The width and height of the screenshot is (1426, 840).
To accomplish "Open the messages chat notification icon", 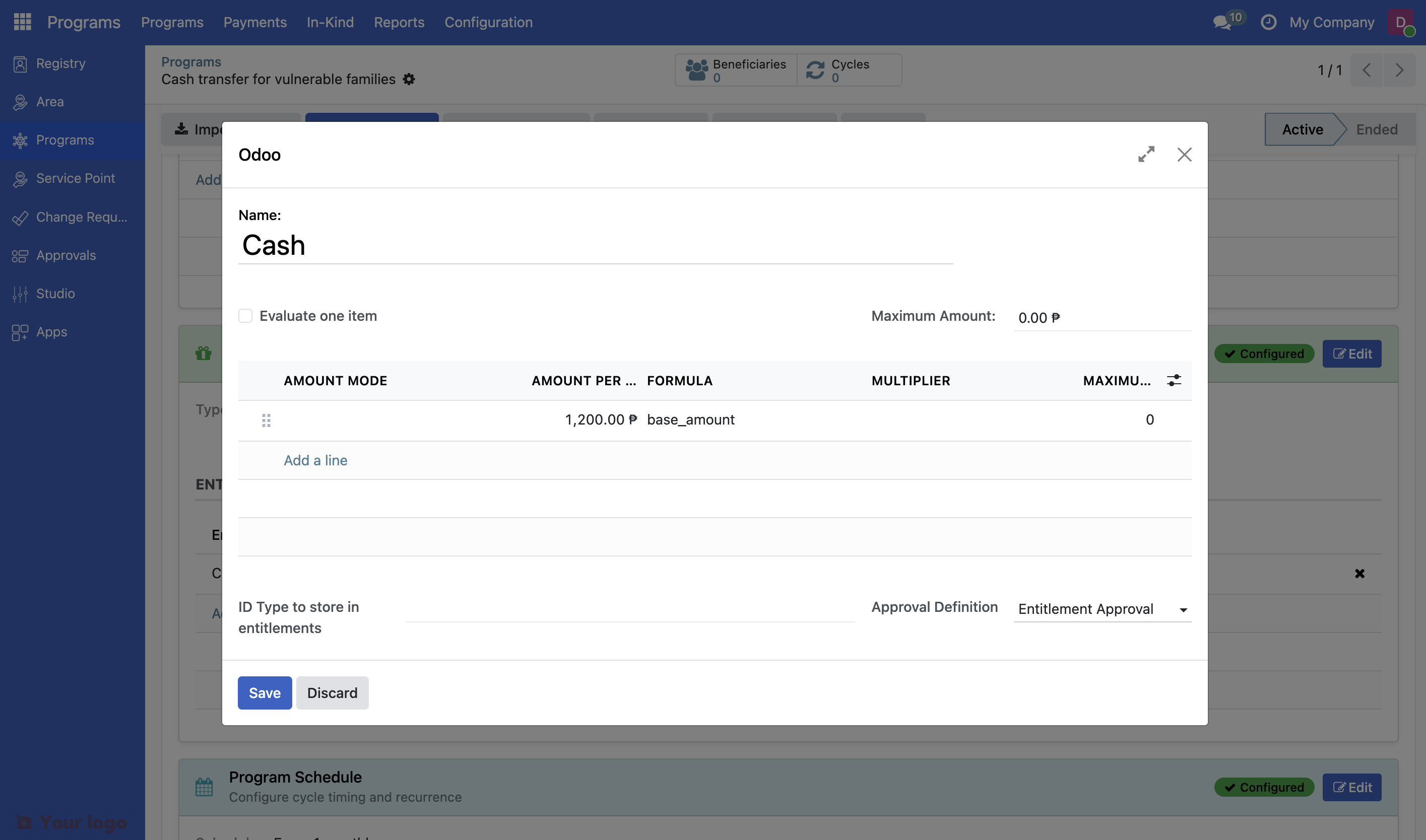I will pos(1222,22).
